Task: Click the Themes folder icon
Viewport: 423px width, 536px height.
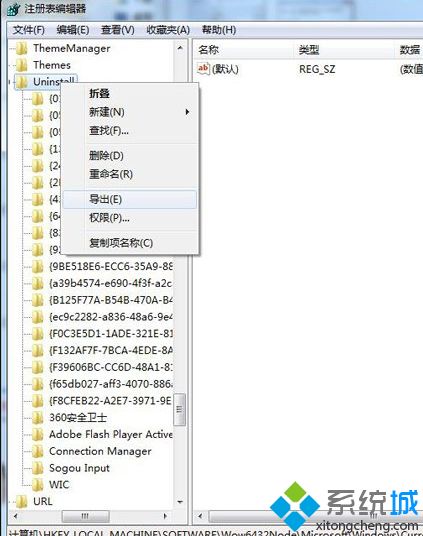Action: coord(22,65)
